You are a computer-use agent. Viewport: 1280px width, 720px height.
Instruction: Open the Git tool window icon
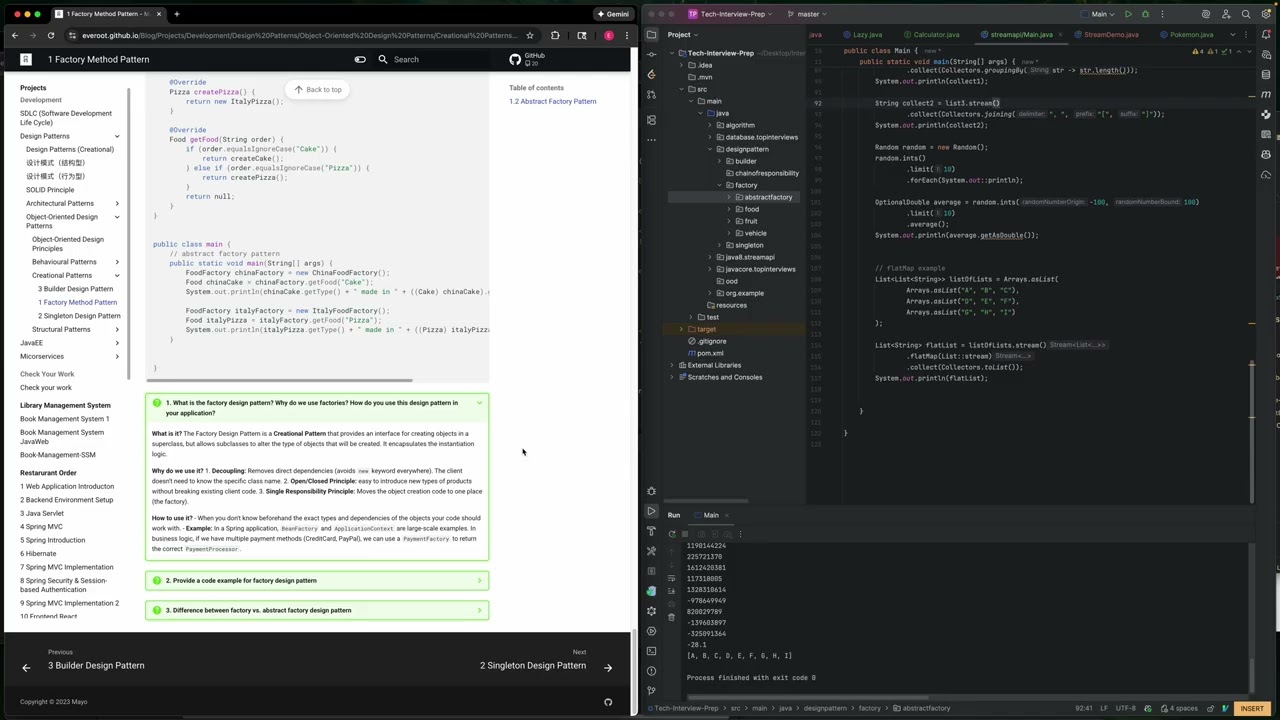[x=651, y=691]
